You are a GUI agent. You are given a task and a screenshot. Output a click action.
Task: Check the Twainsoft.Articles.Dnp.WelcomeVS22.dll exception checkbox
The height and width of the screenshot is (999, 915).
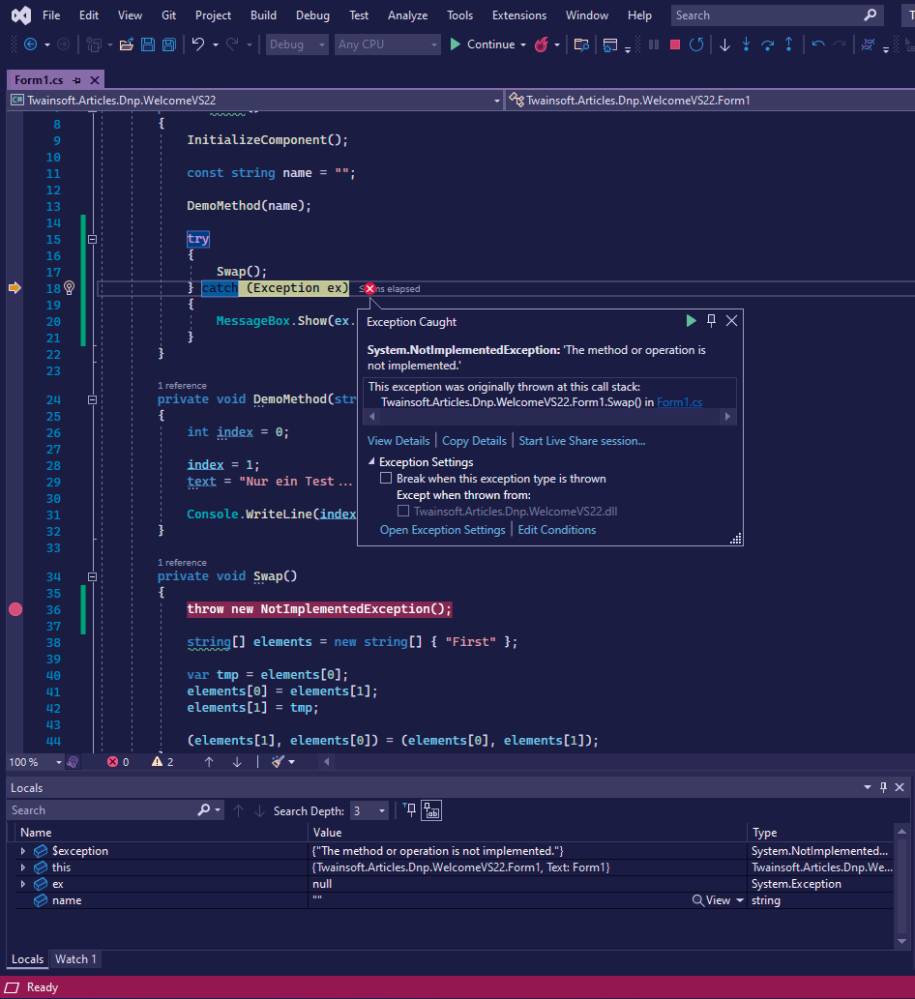[403, 511]
